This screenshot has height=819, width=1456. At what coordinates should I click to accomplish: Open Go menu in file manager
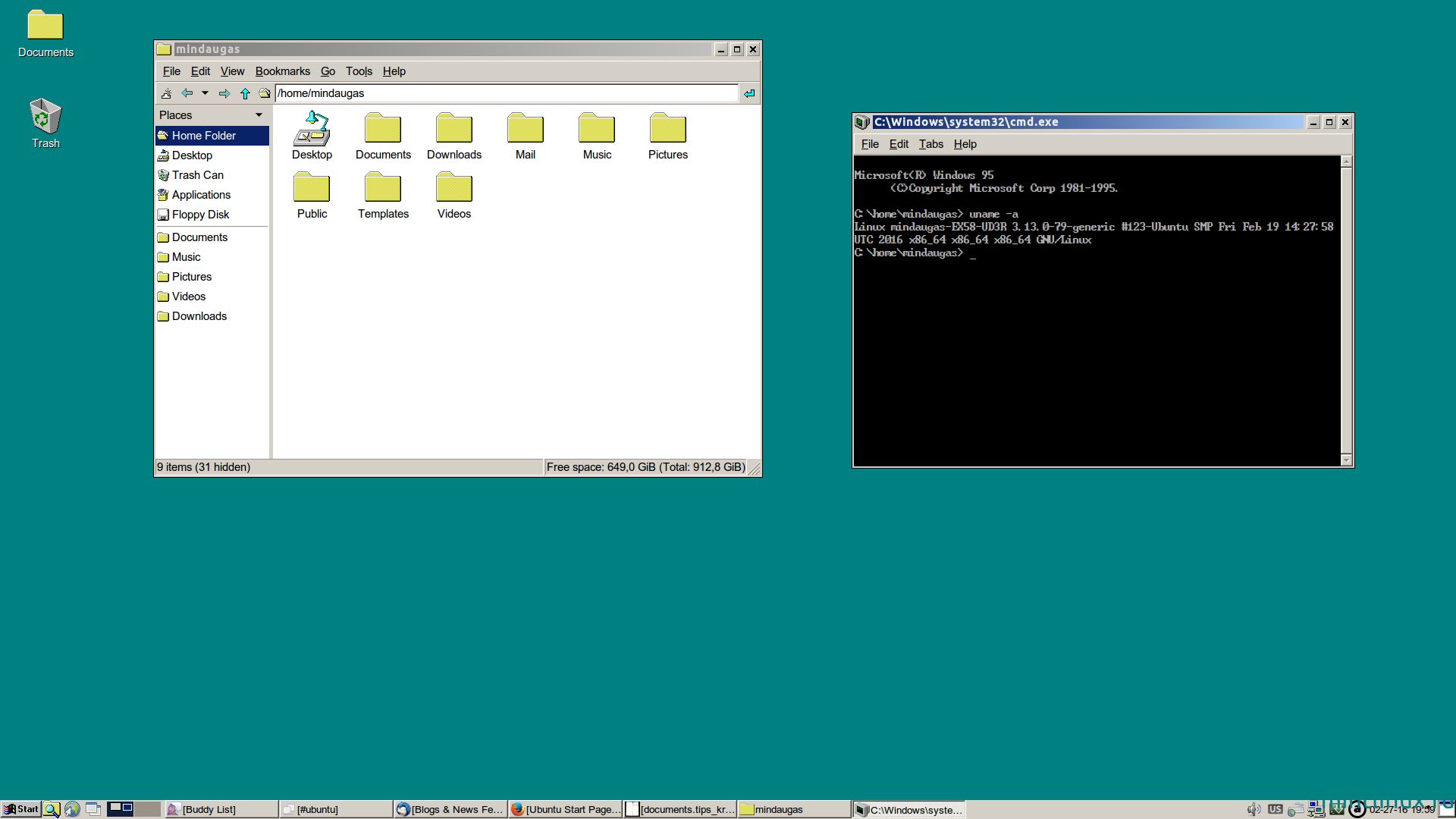click(x=328, y=71)
